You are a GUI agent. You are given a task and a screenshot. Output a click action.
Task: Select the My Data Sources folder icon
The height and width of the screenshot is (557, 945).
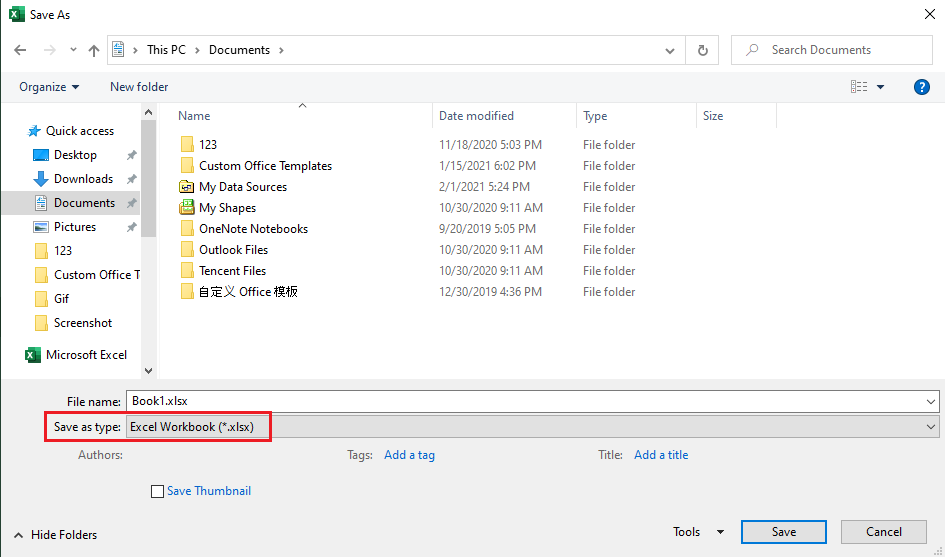click(x=187, y=186)
